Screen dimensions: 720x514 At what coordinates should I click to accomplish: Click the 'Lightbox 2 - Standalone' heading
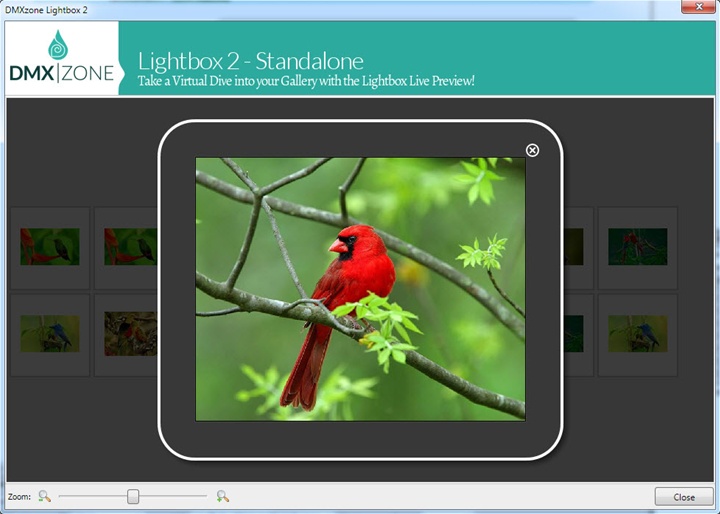pyautogui.click(x=251, y=61)
